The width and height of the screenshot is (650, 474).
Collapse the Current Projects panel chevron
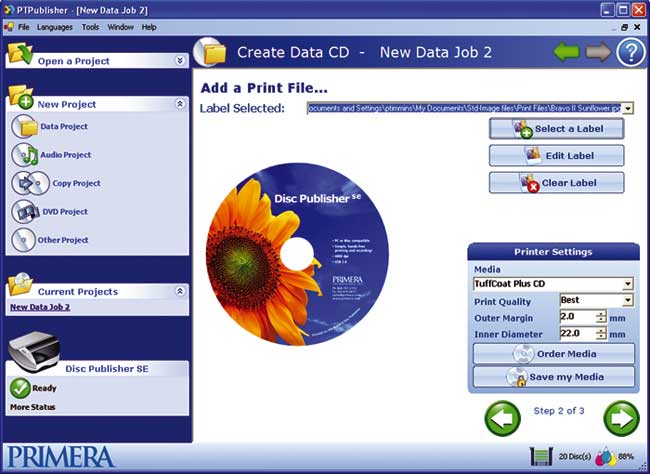(x=180, y=291)
